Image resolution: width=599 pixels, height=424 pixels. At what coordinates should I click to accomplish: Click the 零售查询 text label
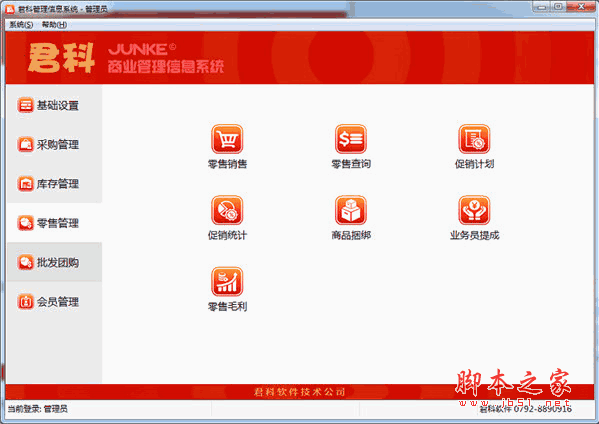tap(351, 164)
